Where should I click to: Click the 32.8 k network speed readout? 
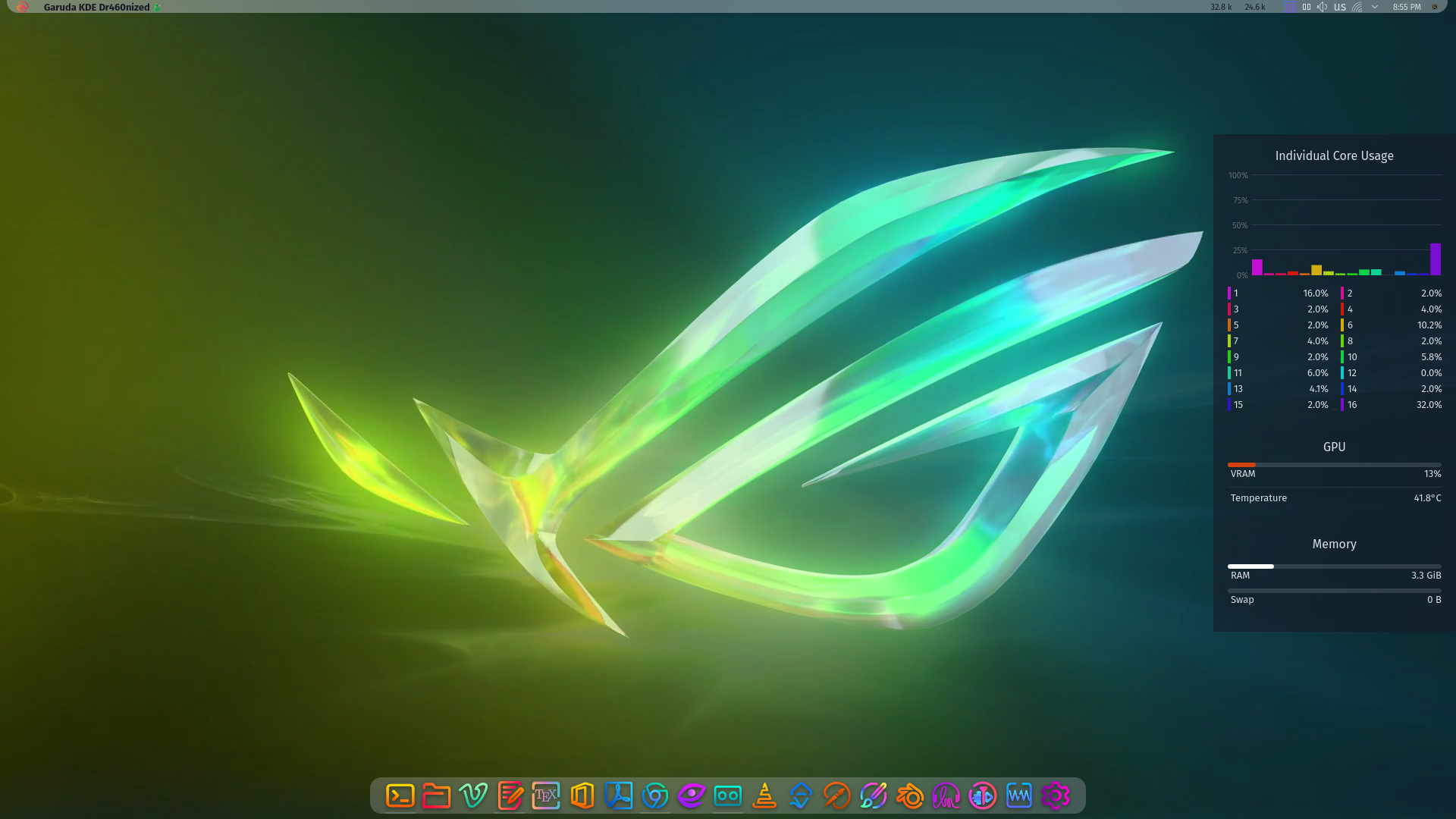(1221, 7)
